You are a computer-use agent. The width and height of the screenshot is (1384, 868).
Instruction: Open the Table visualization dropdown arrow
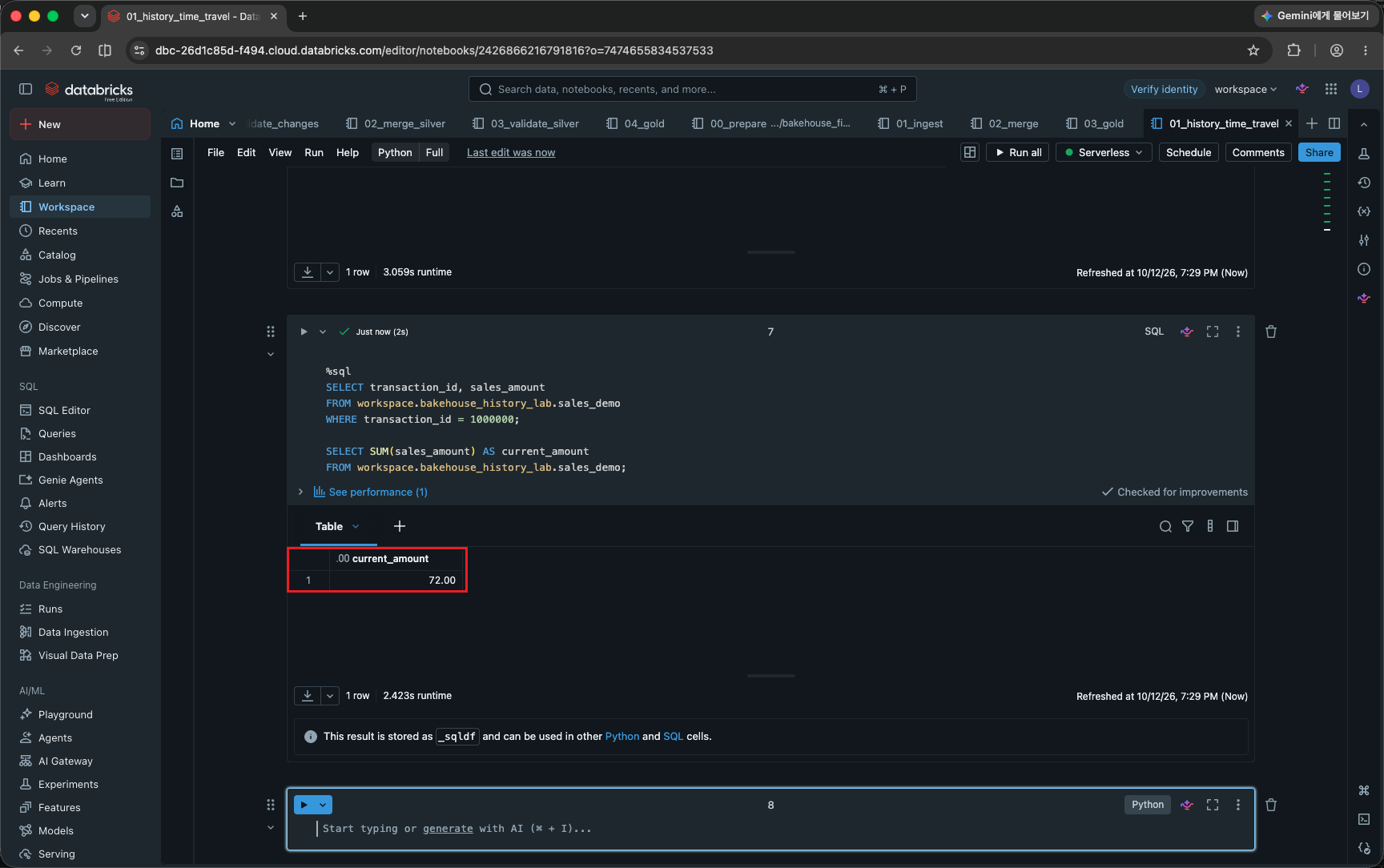(356, 526)
